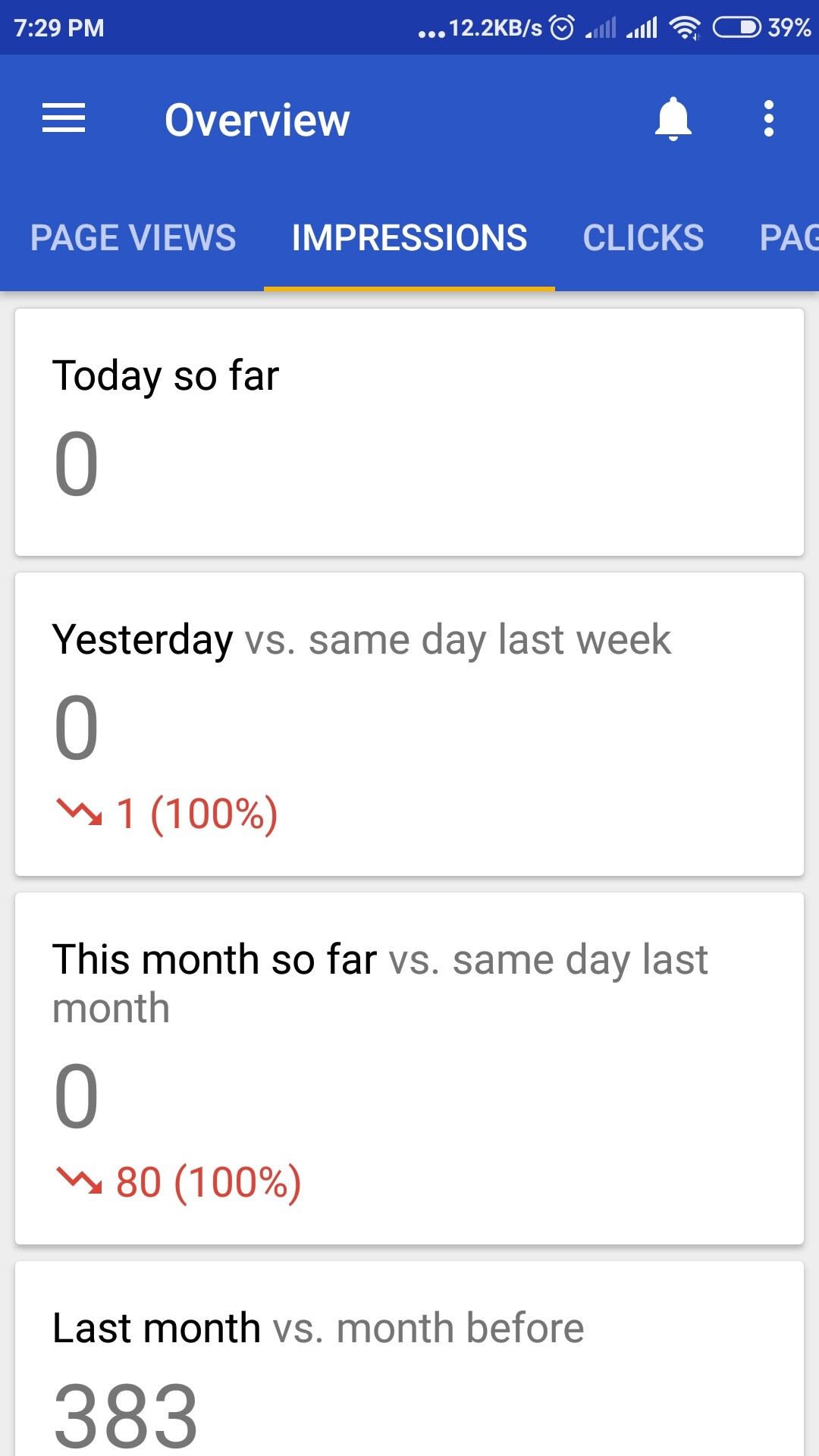Tap the 383 last month value

coord(126,1414)
